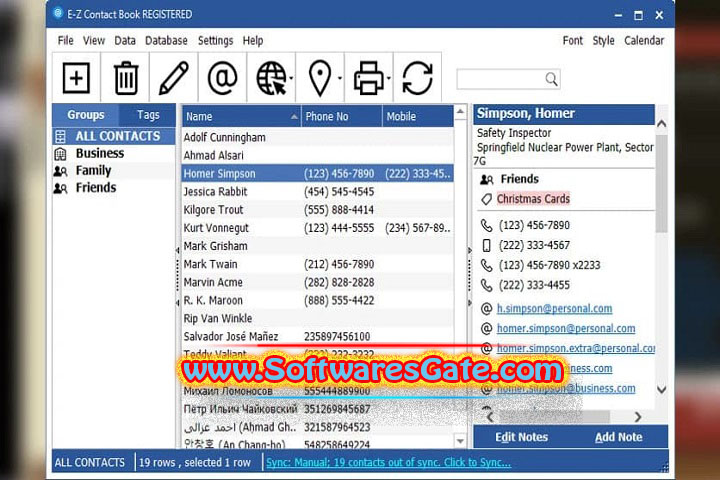Open the Database menu

[166, 41]
